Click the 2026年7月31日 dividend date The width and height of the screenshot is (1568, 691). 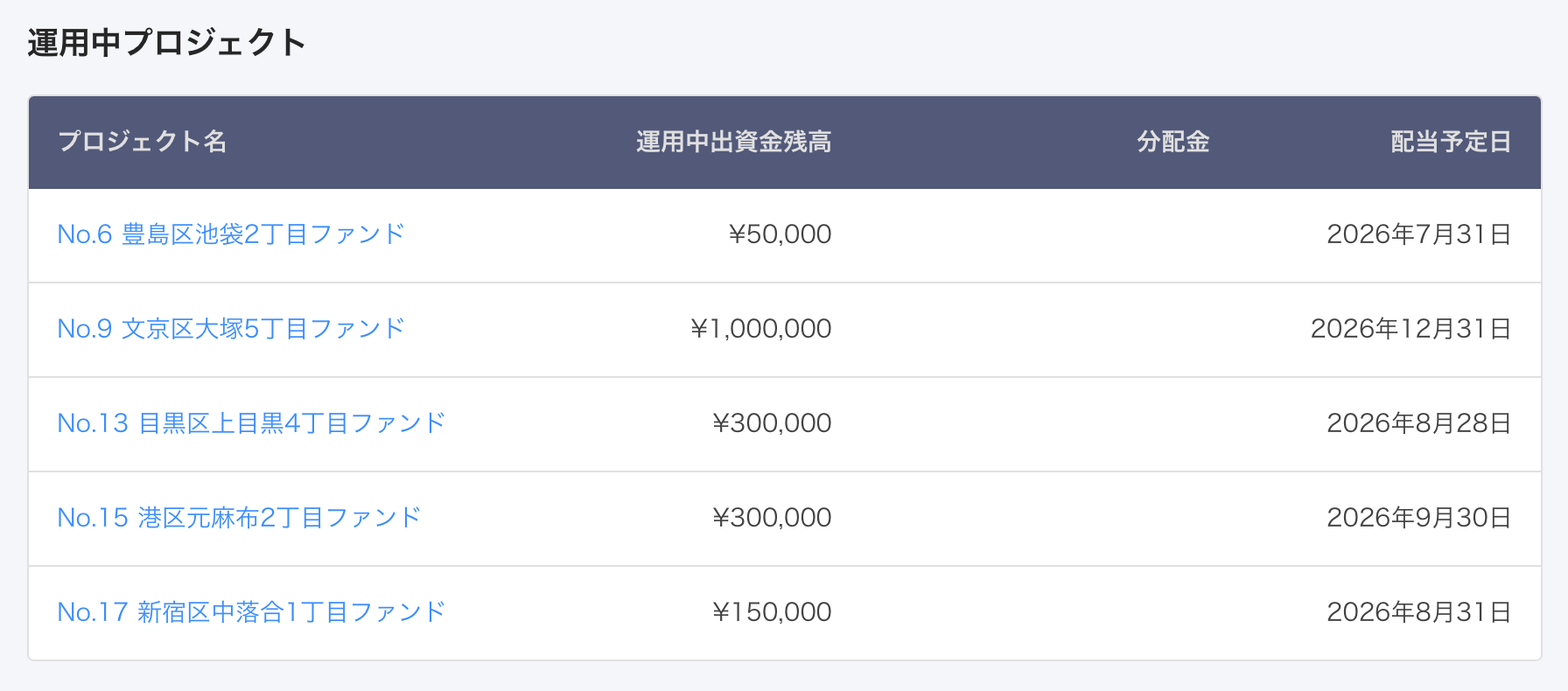coord(1418,234)
